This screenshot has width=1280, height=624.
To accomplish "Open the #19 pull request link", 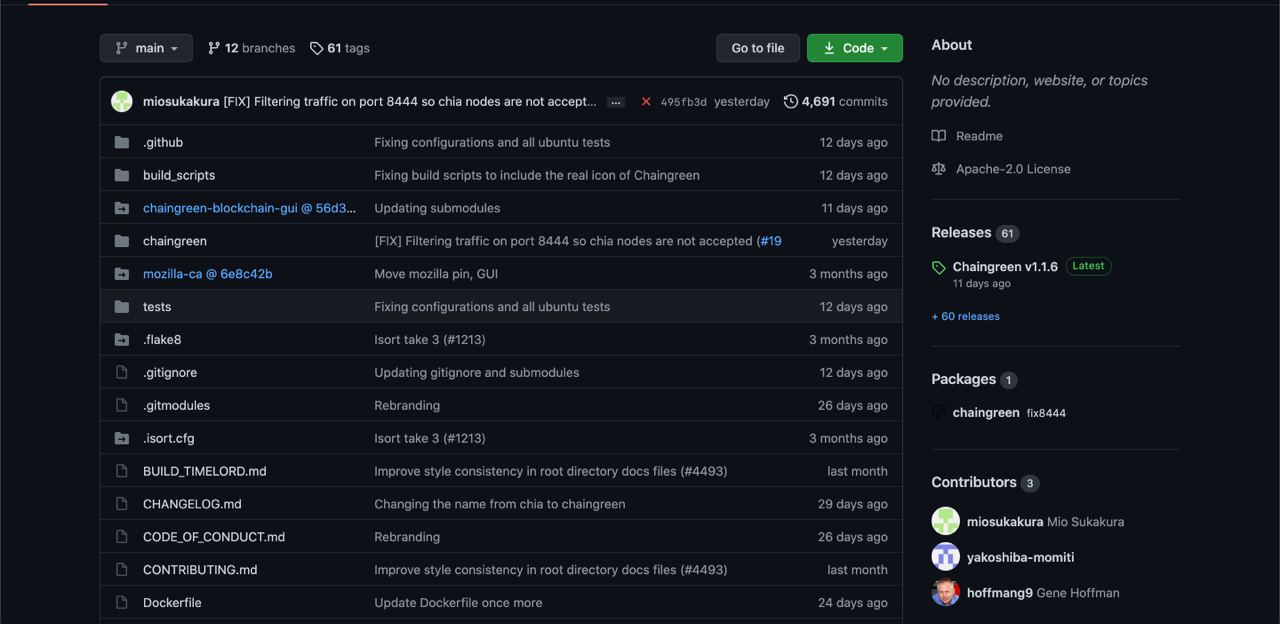I will coord(771,241).
